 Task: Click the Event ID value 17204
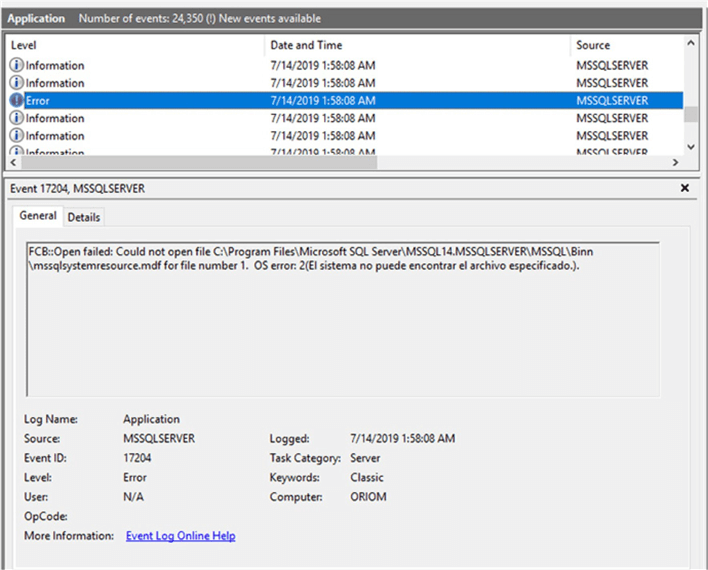(137, 458)
